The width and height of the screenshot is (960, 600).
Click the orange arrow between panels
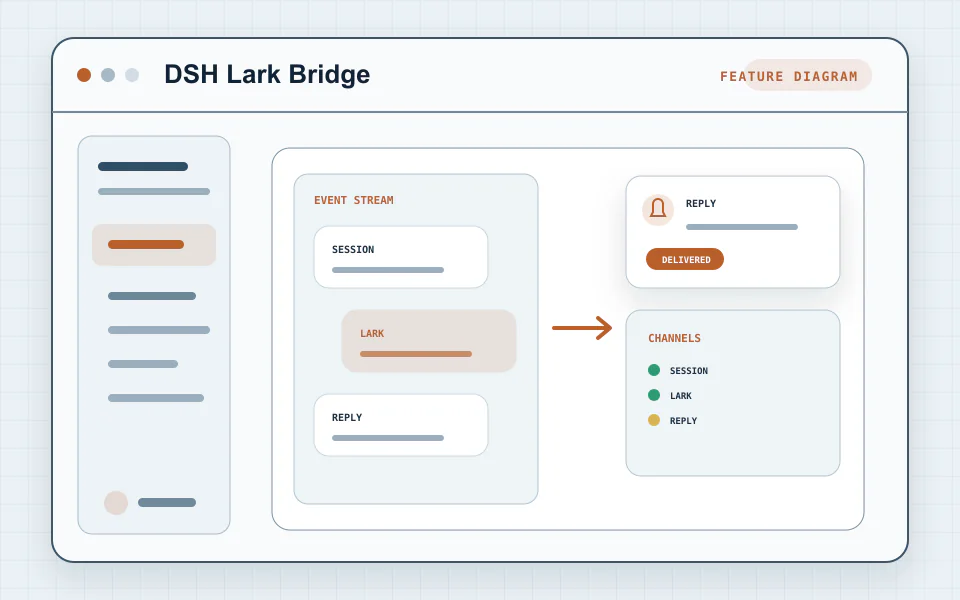click(x=582, y=328)
